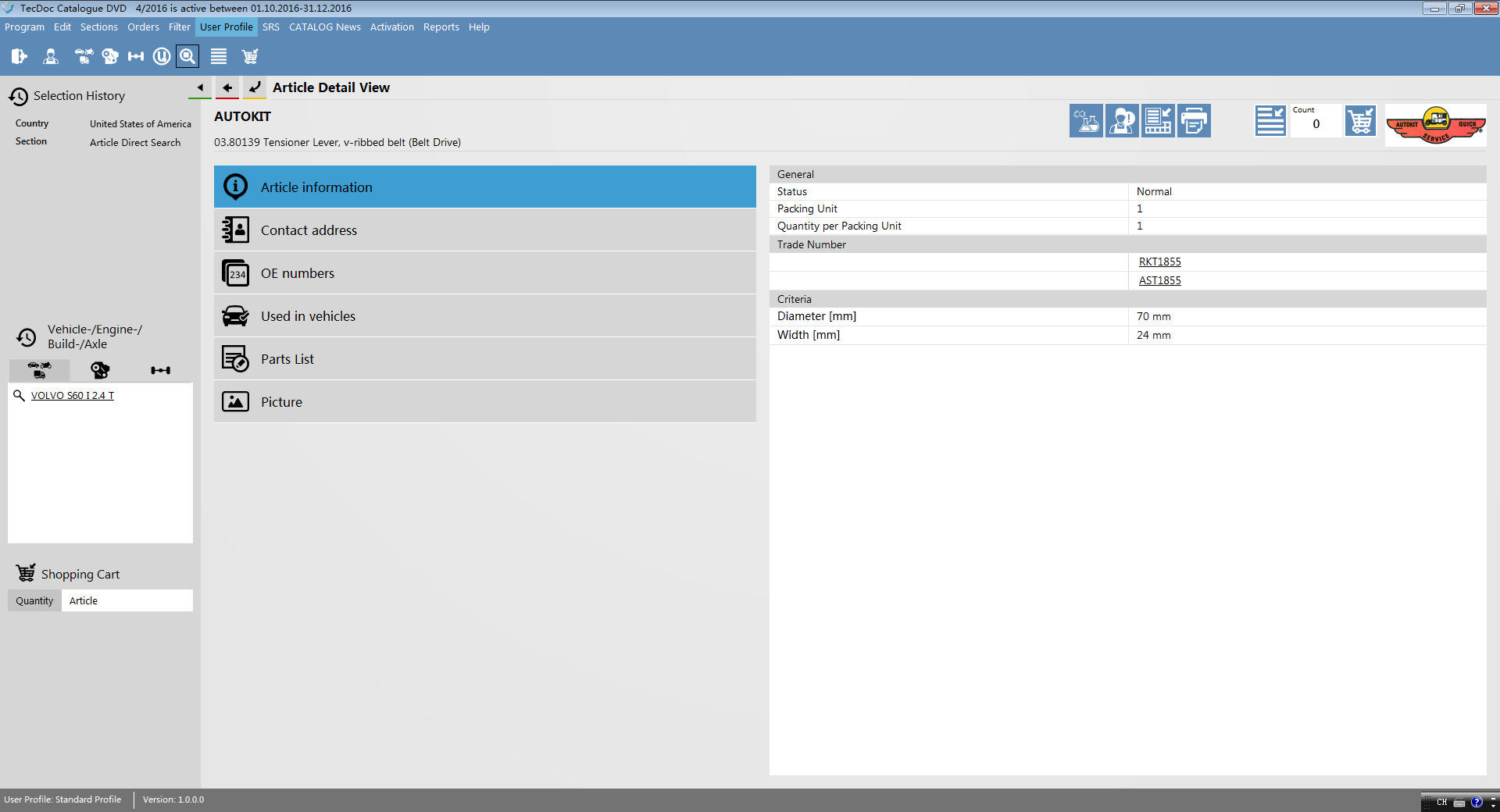Open the CATALOG News menu
The height and width of the screenshot is (812, 1500).
click(325, 27)
